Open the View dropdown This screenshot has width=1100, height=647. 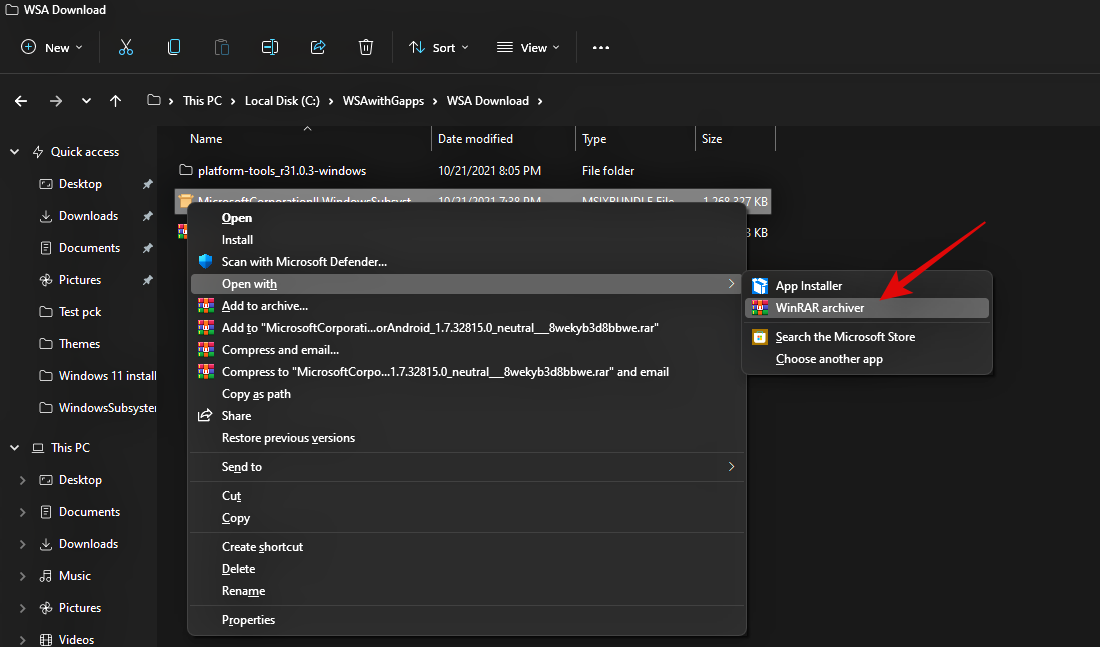pyautogui.click(x=528, y=47)
